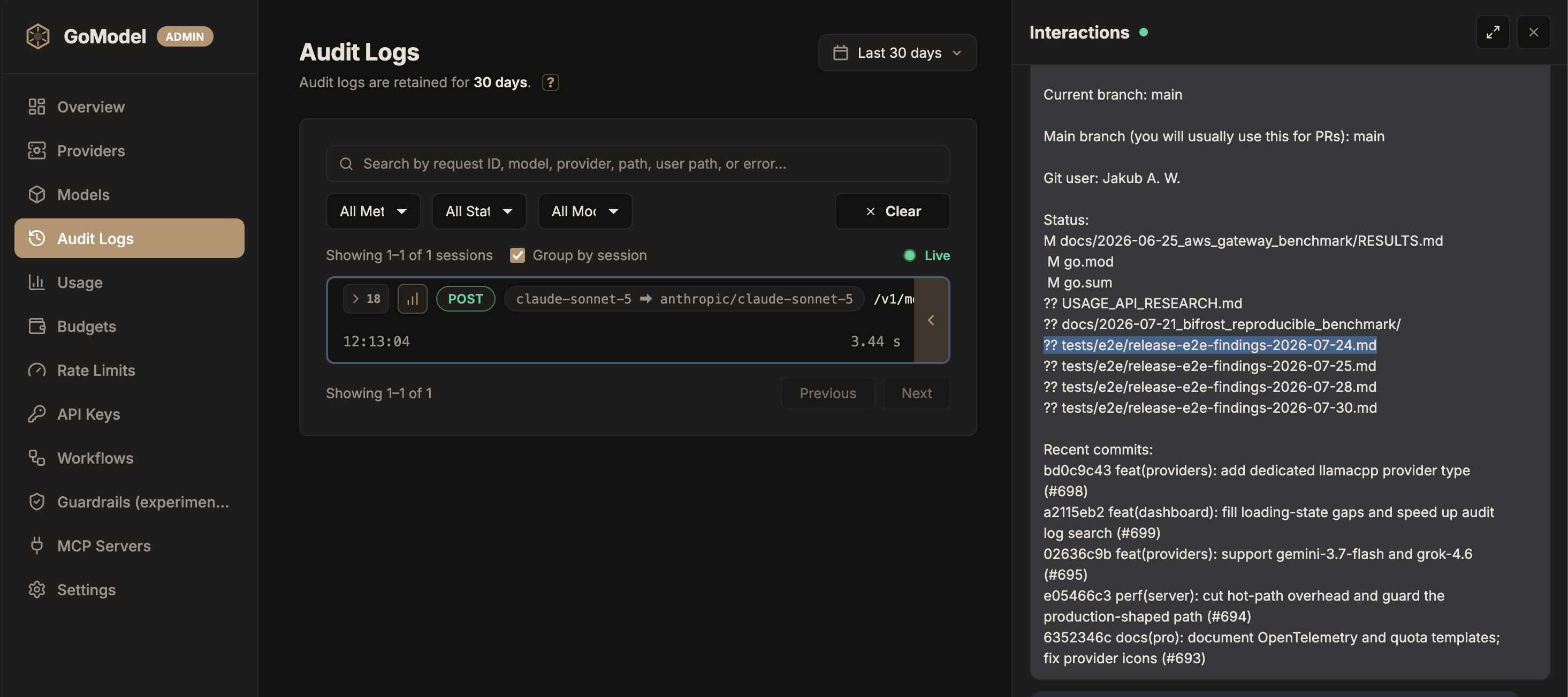This screenshot has width=1568, height=697.
Task: Click the release-e2e-findings-2026-07-30.md line
Action: (x=1210, y=407)
